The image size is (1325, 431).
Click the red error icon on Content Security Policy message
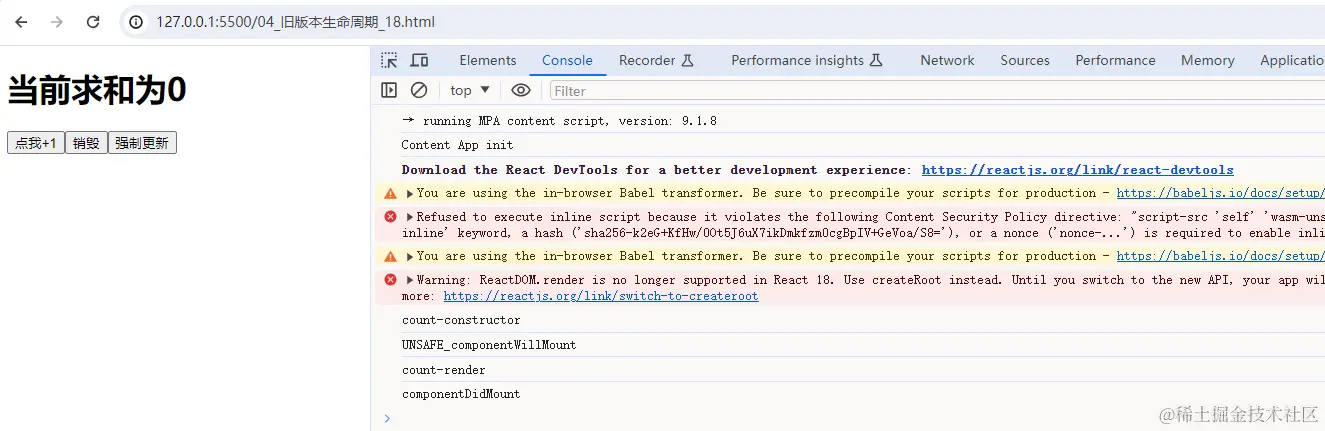(390, 217)
